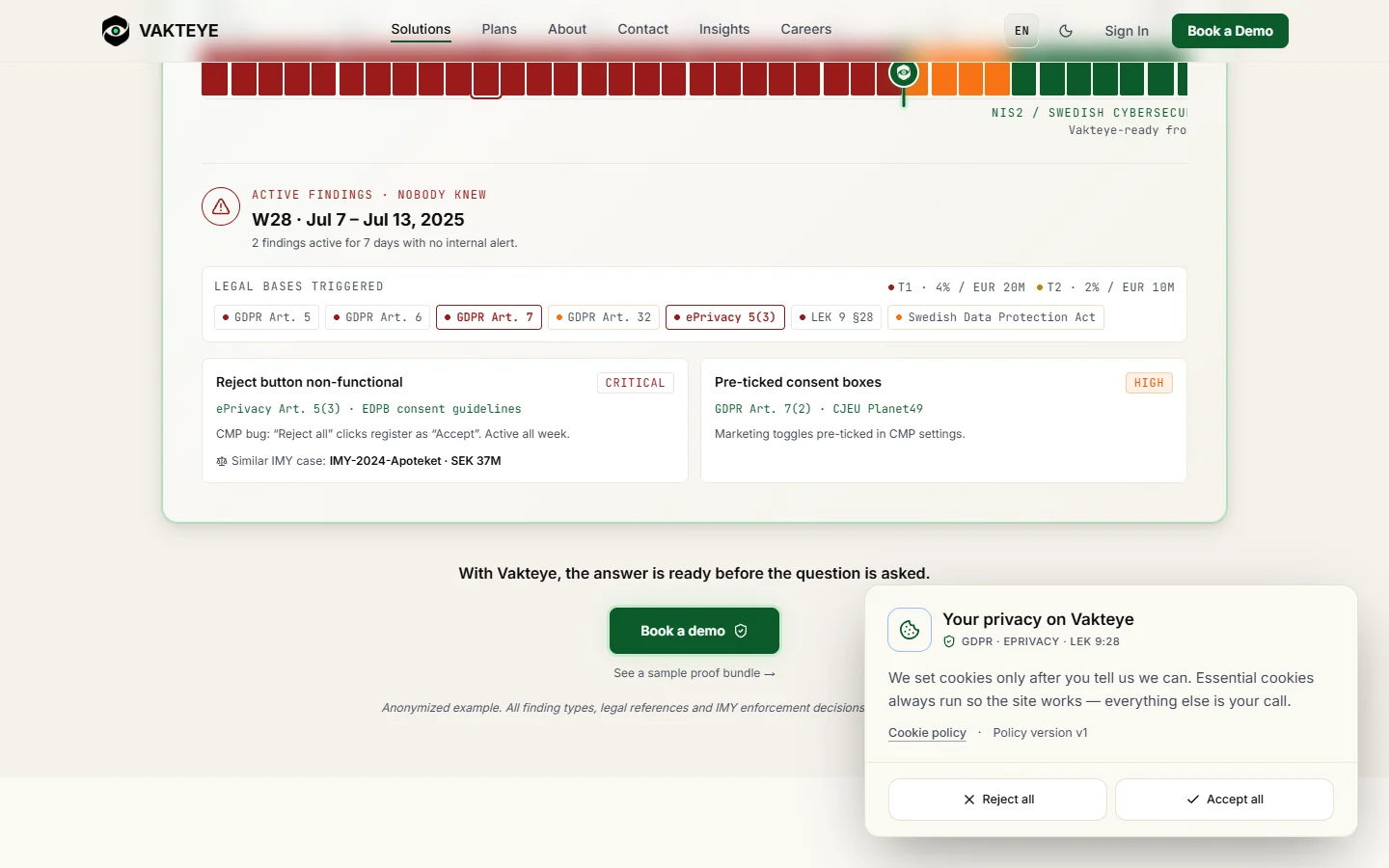
Task: Select the LEK 9 §28 chip
Action: (836, 317)
